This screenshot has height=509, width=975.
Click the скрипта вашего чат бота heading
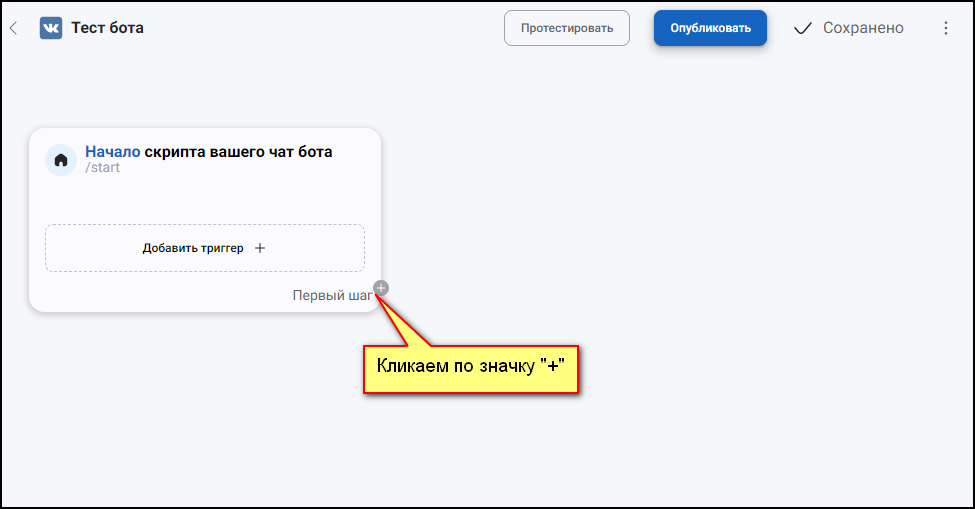click(x=238, y=152)
